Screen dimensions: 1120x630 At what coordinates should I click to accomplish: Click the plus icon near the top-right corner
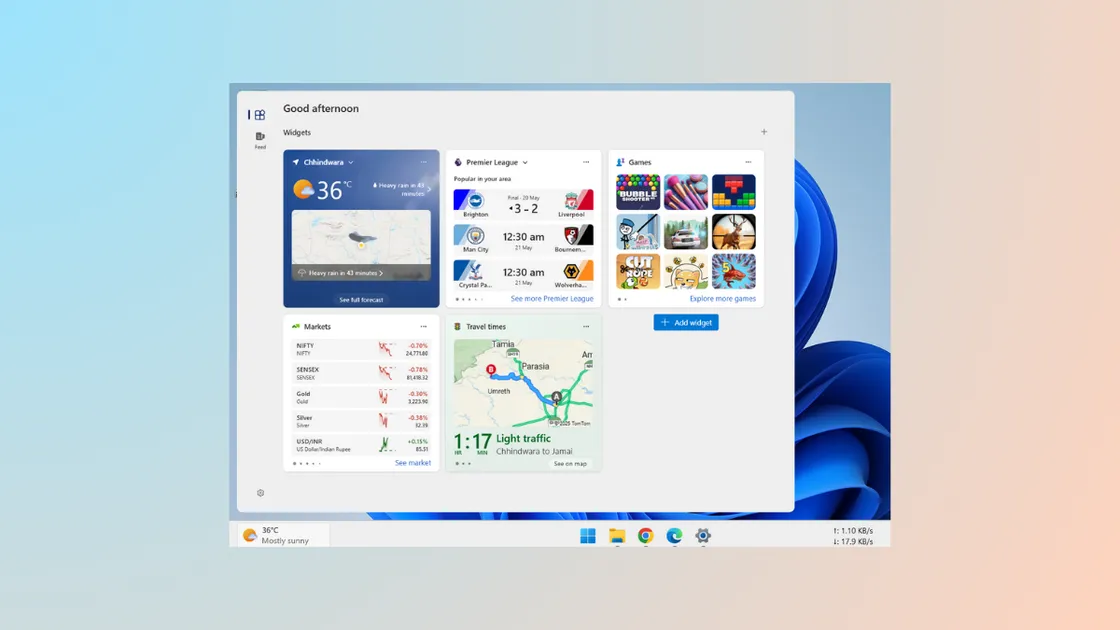pyautogui.click(x=764, y=131)
